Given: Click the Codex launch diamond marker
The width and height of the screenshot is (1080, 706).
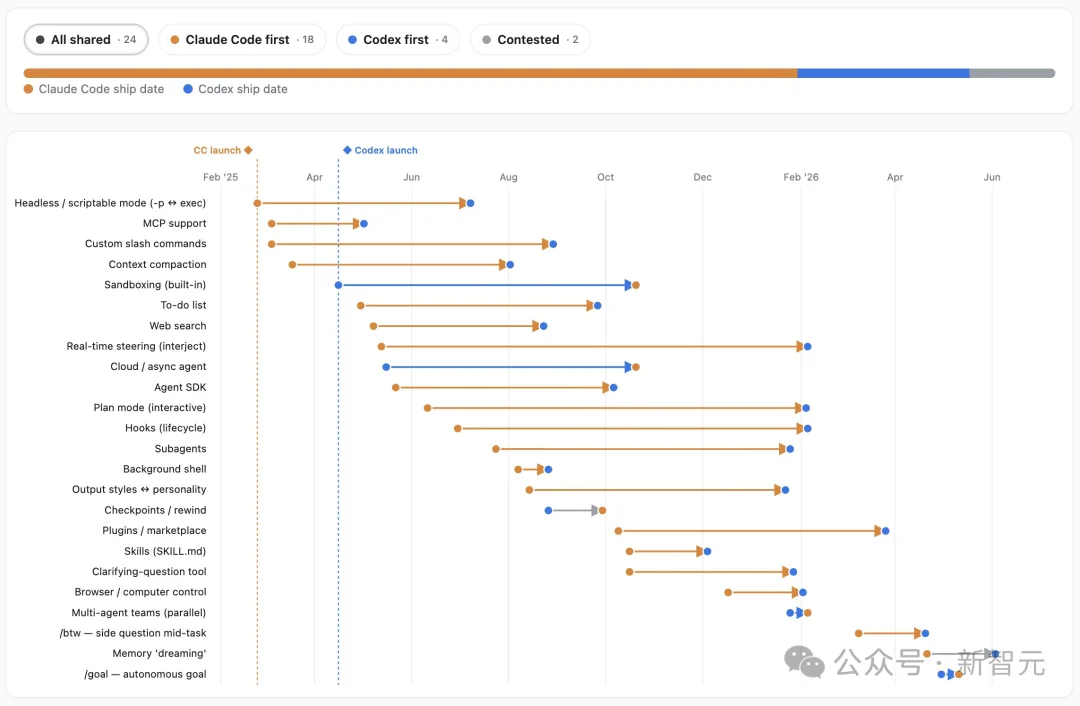Looking at the screenshot, I should click(347, 150).
